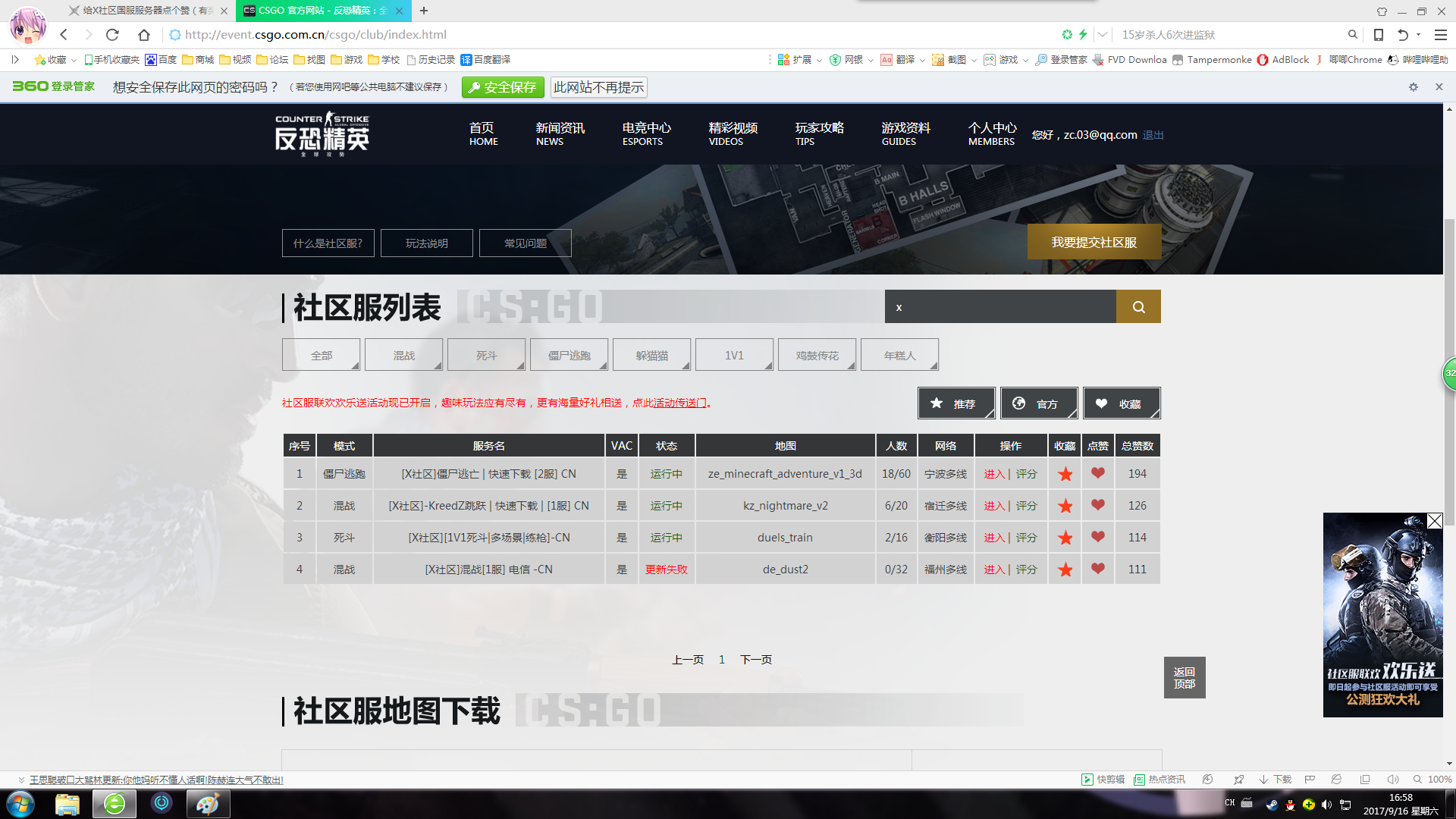Click 进入 link for duels_train server
1456x819 pixels.
[993, 538]
